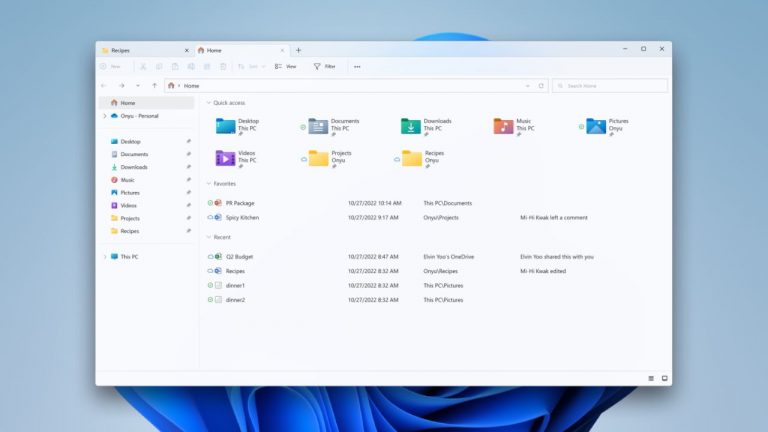Viewport: 768px width, 432px height.
Task: Unpin Desktop using its sidebar pin icon
Action: click(x=188, y=141)
